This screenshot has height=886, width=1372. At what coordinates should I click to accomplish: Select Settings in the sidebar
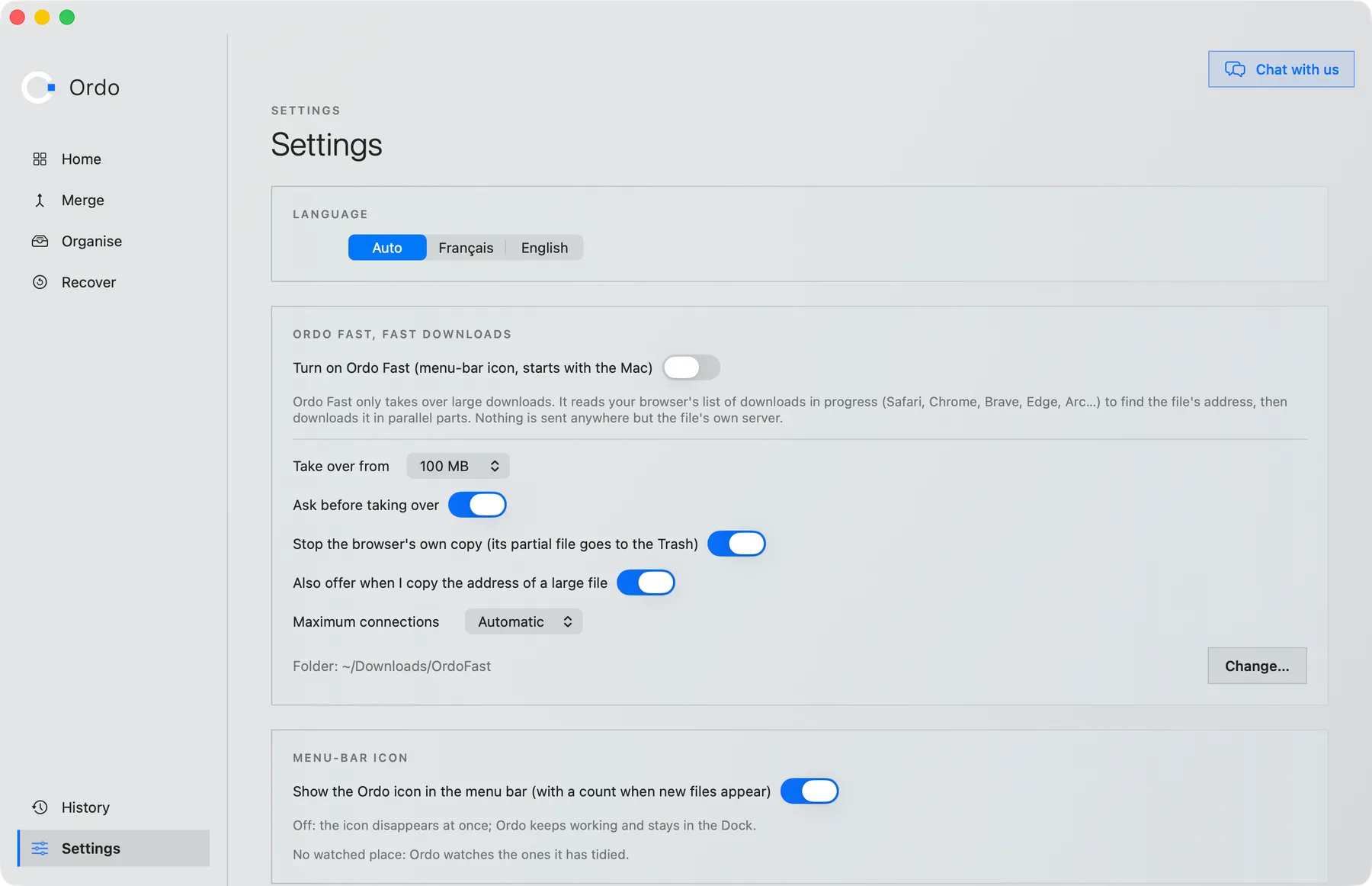[114, 849]
